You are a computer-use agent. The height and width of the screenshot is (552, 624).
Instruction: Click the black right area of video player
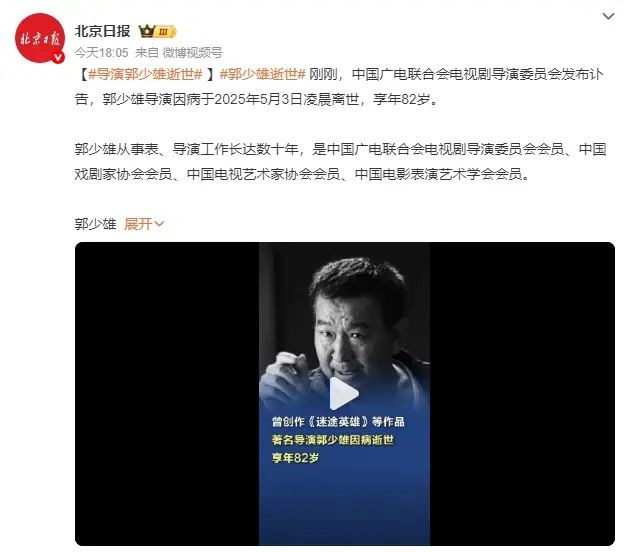coord(522,394)
